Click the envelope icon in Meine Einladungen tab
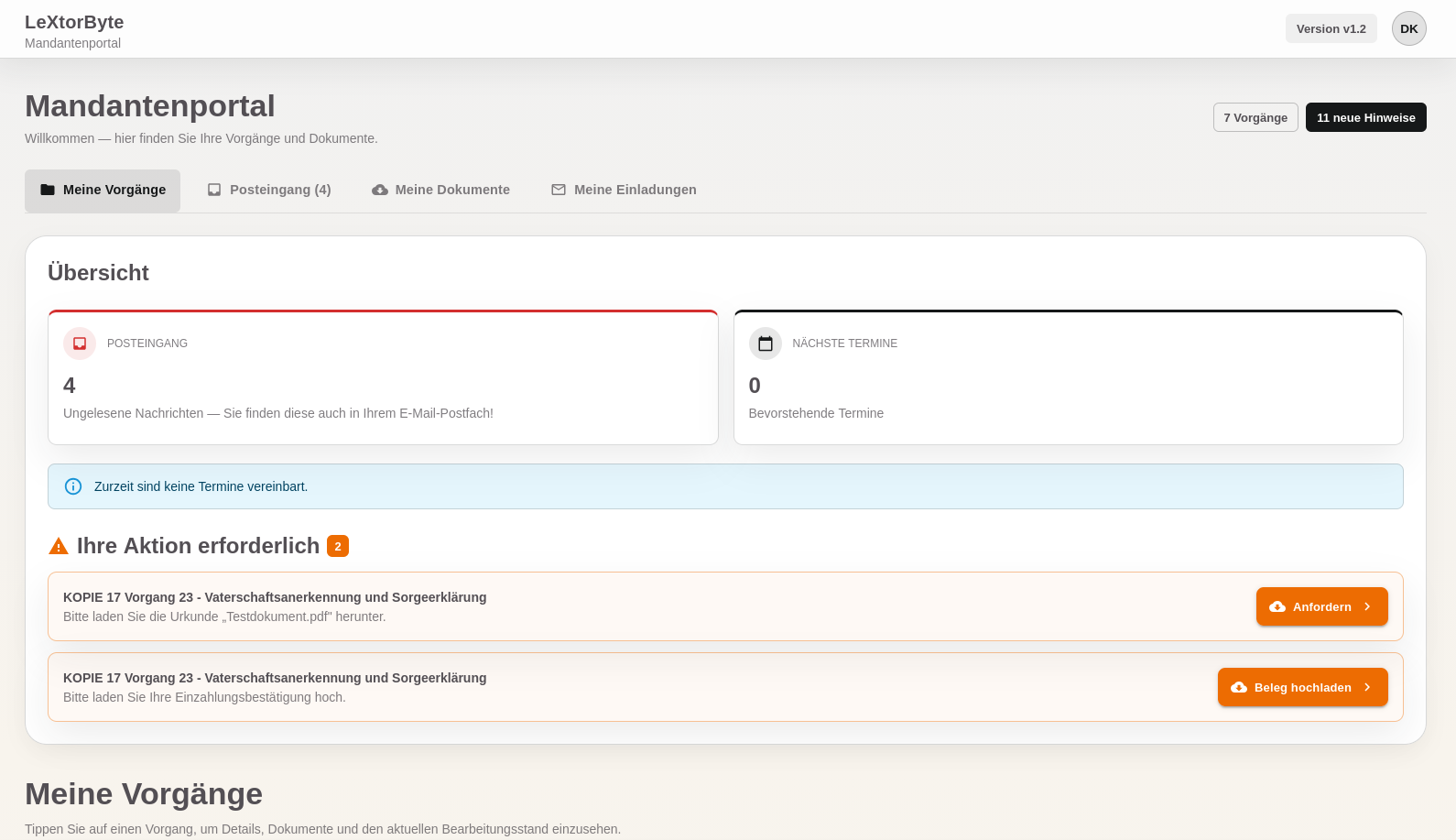Image resolution: width=1456 pixels, height=840 pixels. pos(559,190)
